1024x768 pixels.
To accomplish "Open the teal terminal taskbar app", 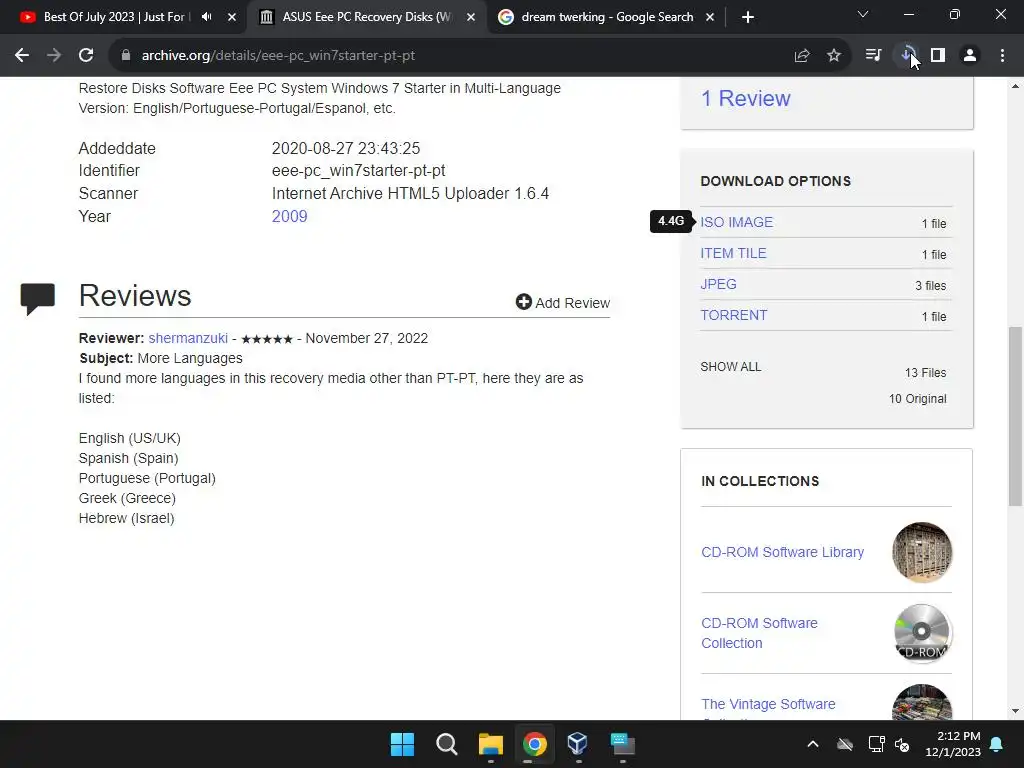I will 622,744.
